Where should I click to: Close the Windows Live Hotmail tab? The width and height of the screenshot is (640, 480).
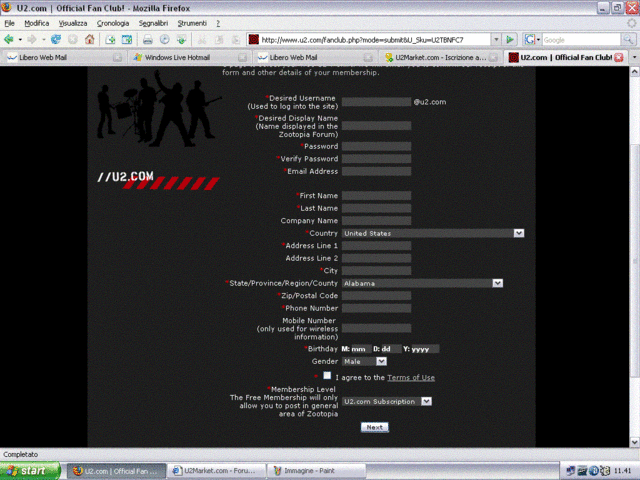242,58
